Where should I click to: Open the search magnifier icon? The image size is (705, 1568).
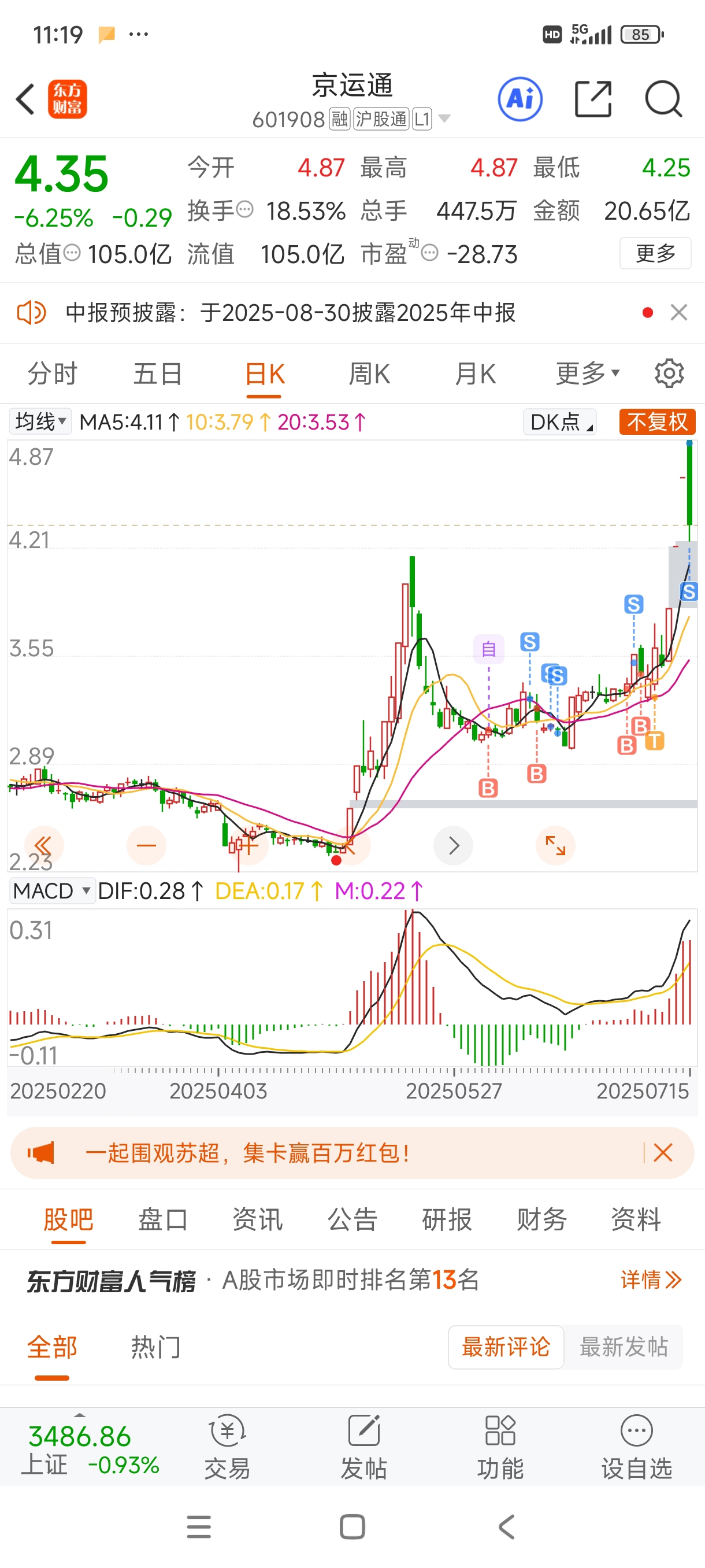(x=663, y=99)
